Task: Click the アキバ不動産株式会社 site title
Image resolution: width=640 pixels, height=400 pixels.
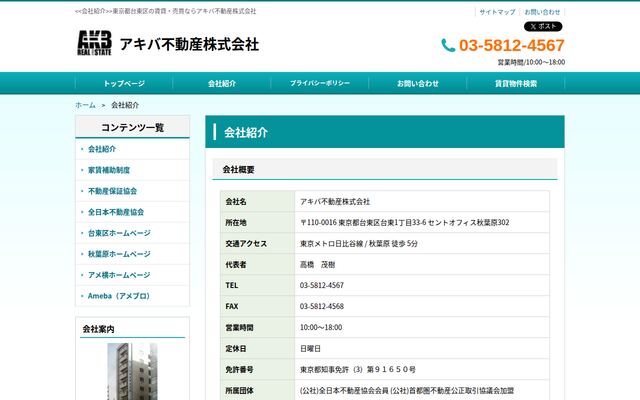Action: (x=189, y=44)
